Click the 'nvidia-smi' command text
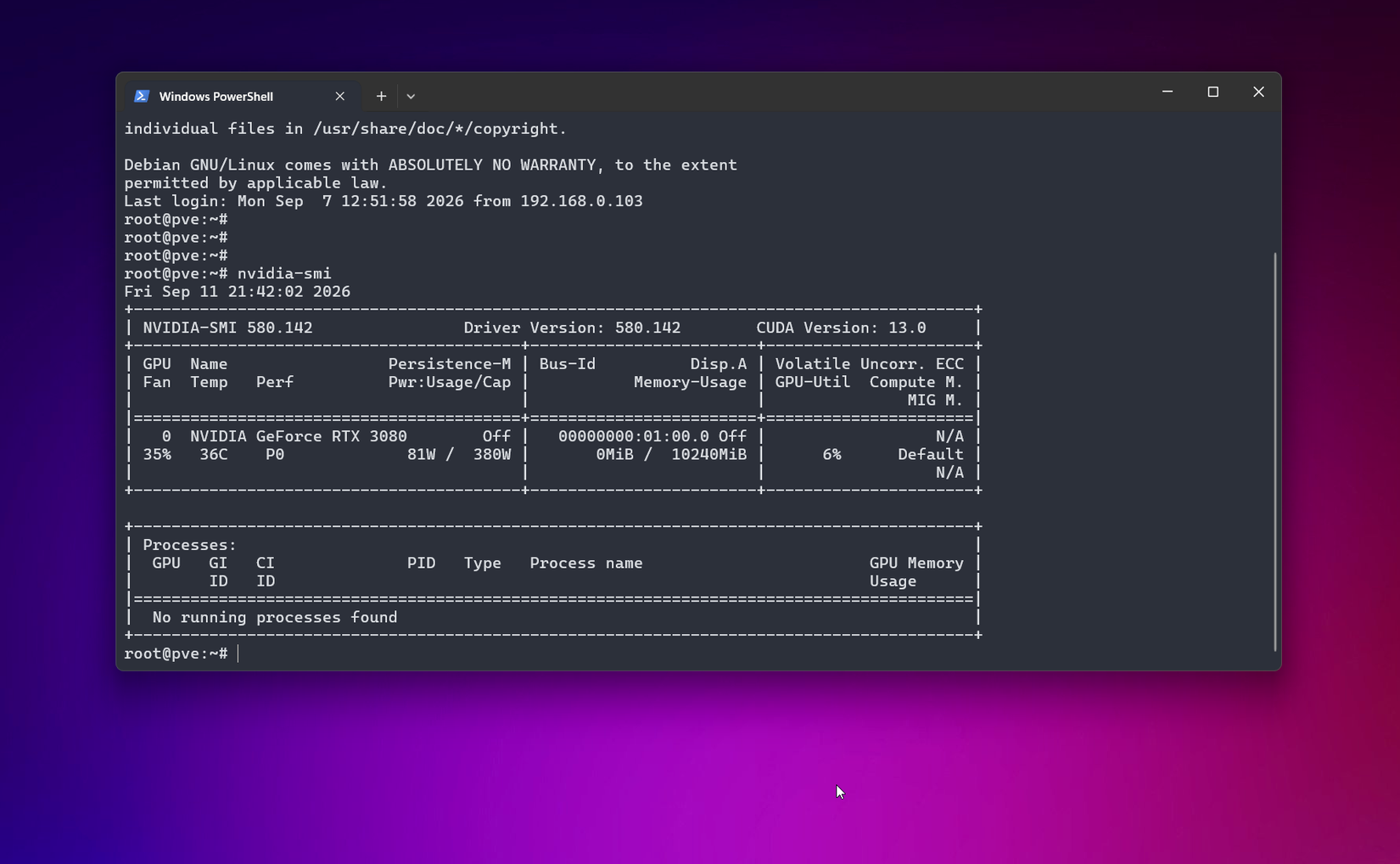This screenshot has height=864, width=1400. tap(284, 273)
